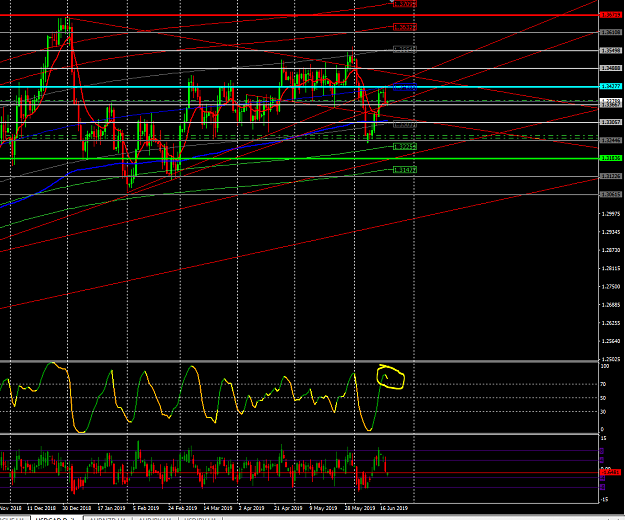Click the red 1.36719 price label

coord(611,15)
